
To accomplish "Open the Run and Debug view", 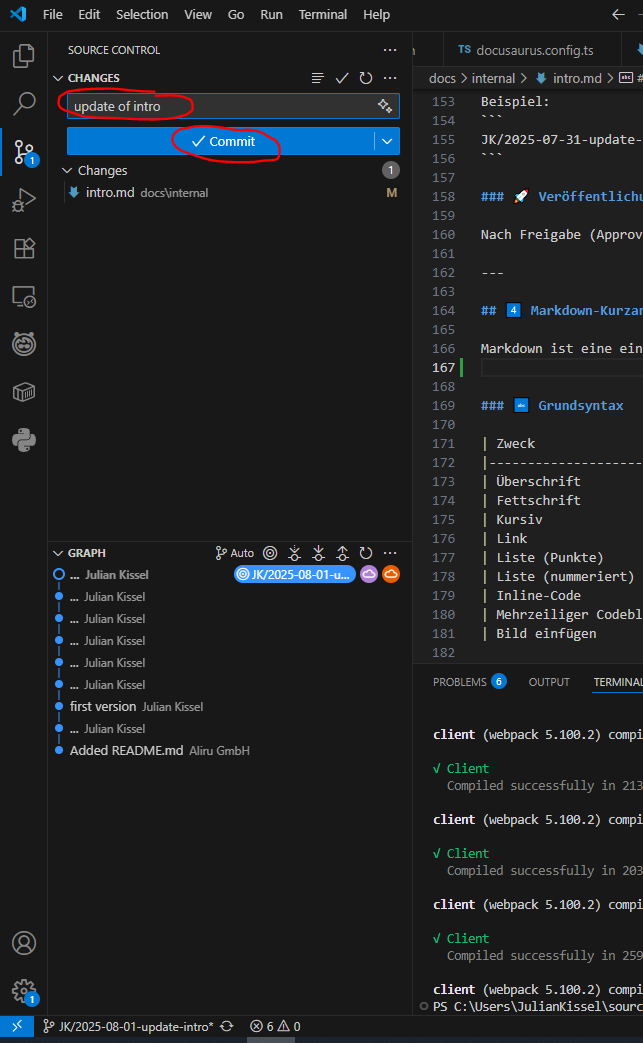I will point(24,200).
